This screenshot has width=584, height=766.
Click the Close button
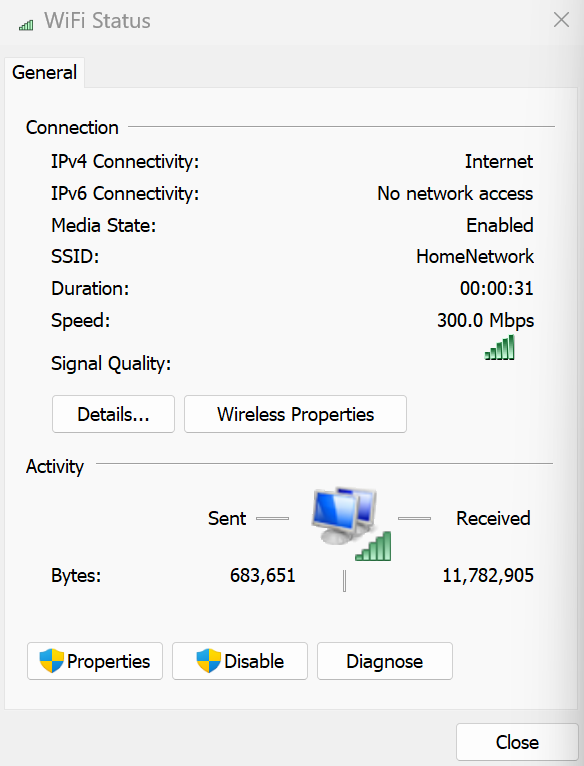pyautogui.click(x=517, y=742)
